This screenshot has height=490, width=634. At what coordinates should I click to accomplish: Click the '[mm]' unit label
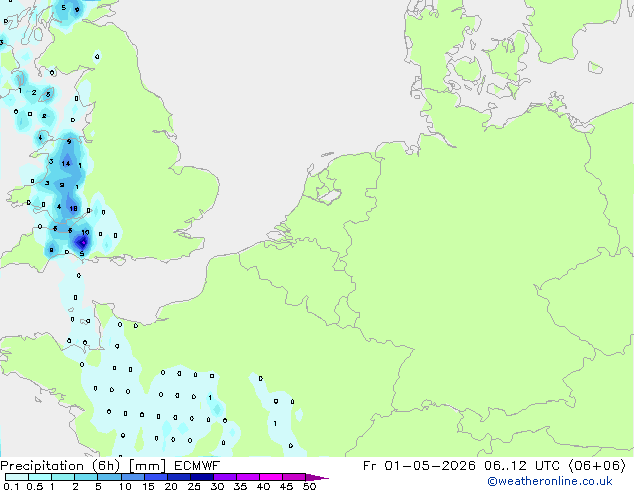(x=148, y=466)
